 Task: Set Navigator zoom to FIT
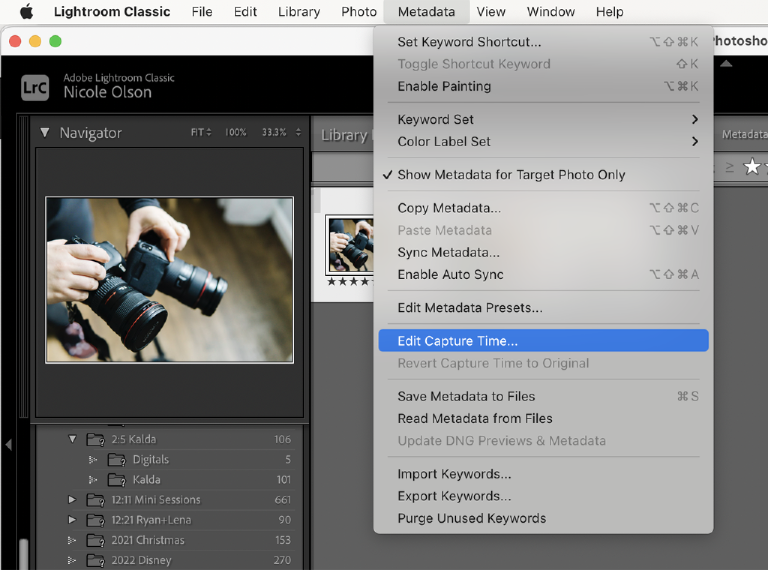197,133
